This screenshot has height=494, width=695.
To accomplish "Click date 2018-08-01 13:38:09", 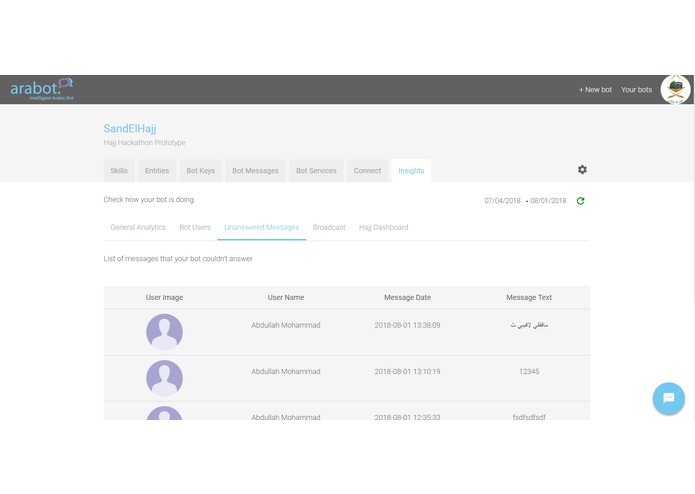I will pyautogui.click(x=407, y=325).
